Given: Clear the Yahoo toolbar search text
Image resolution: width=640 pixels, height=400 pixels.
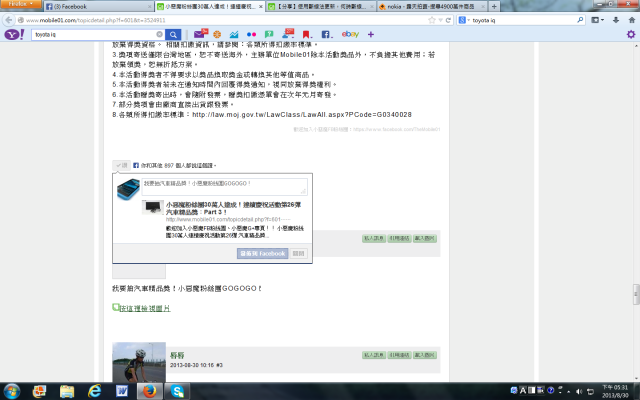Looking at the screenshot, I should 160,34.
